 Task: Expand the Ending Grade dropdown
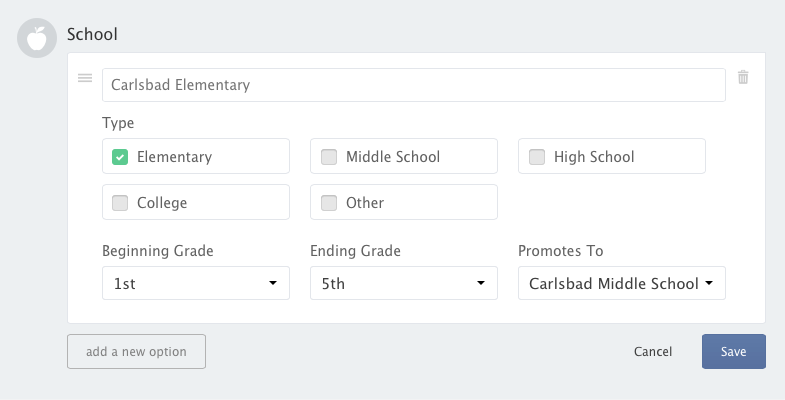pyautogui.click(x=404, y=283)
